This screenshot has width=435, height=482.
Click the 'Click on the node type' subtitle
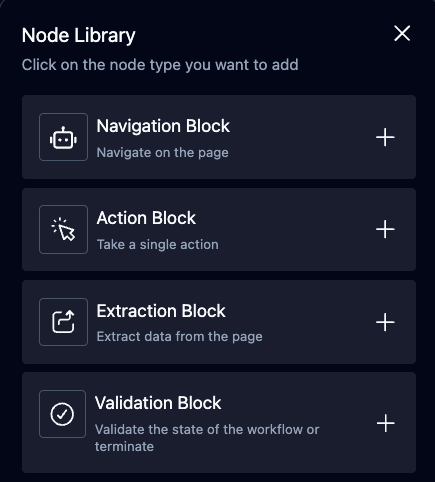point(160,65)
